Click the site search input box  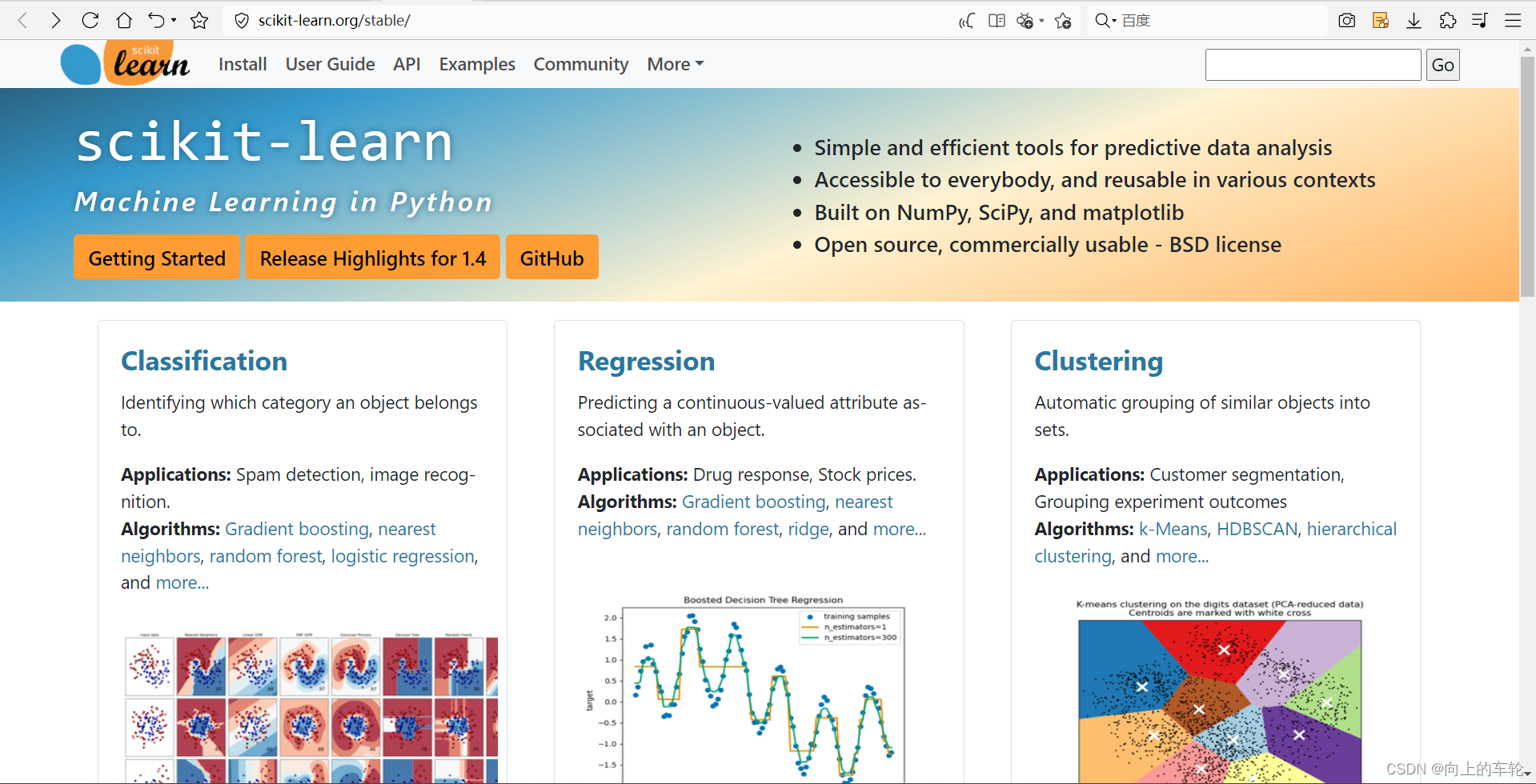(1313, 65)
